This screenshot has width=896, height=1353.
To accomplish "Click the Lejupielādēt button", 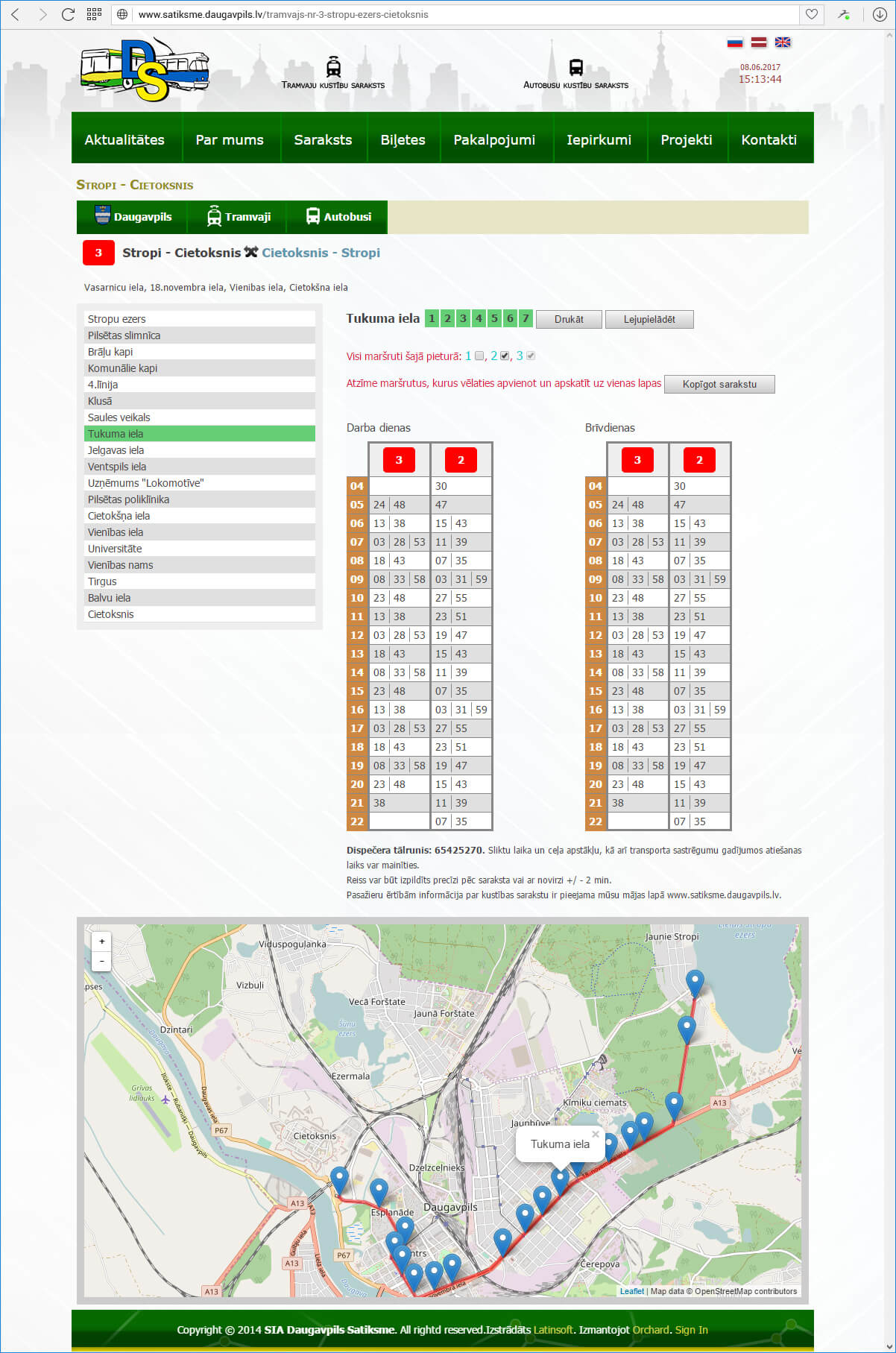I will (649, 319).
